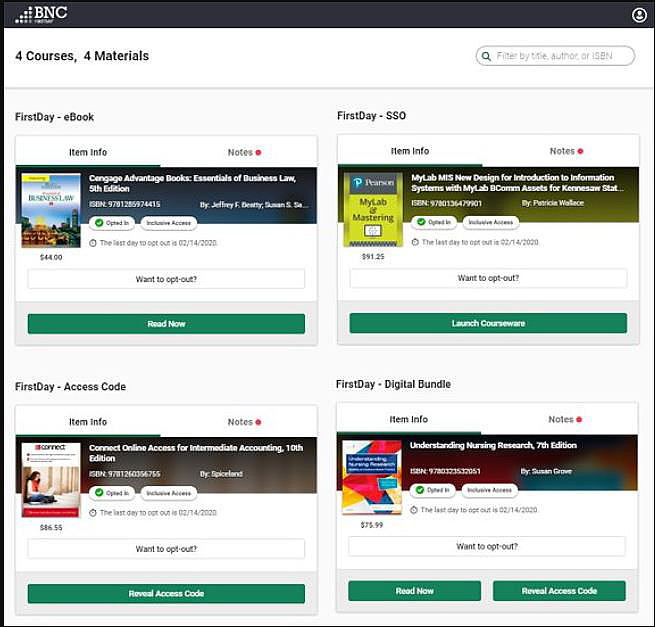Click Opted In badge for Business Law book
655x627 pixels.
(112, 223)
